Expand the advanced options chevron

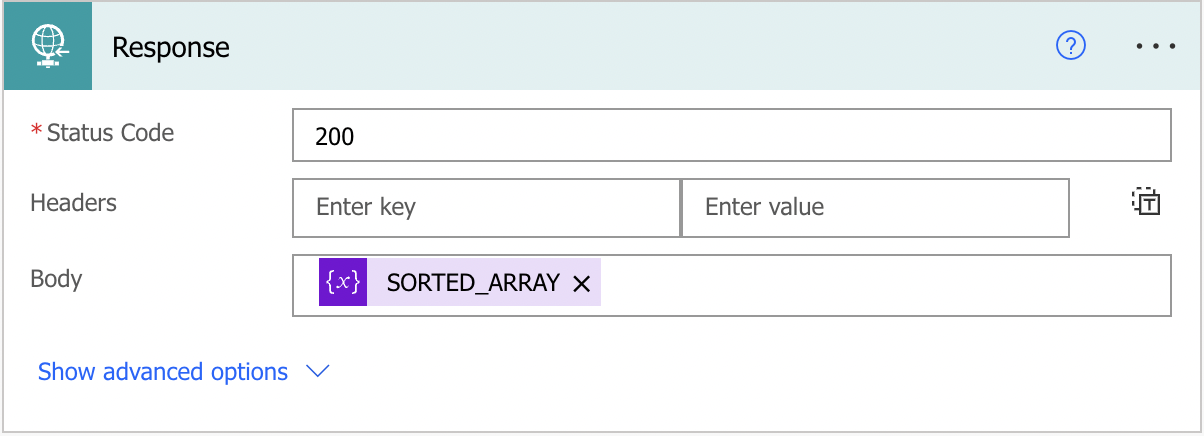coord(318,372)
